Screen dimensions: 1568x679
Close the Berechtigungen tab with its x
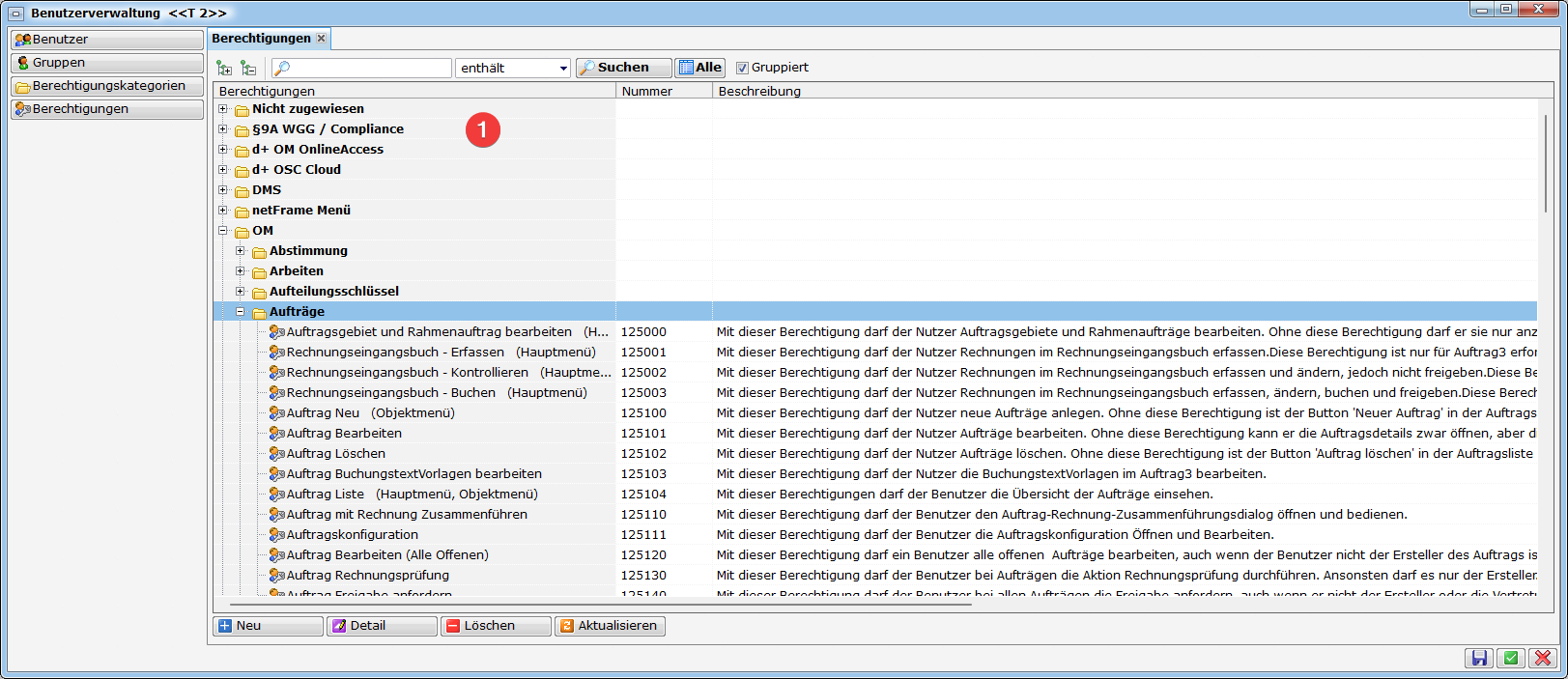(322, 39)
